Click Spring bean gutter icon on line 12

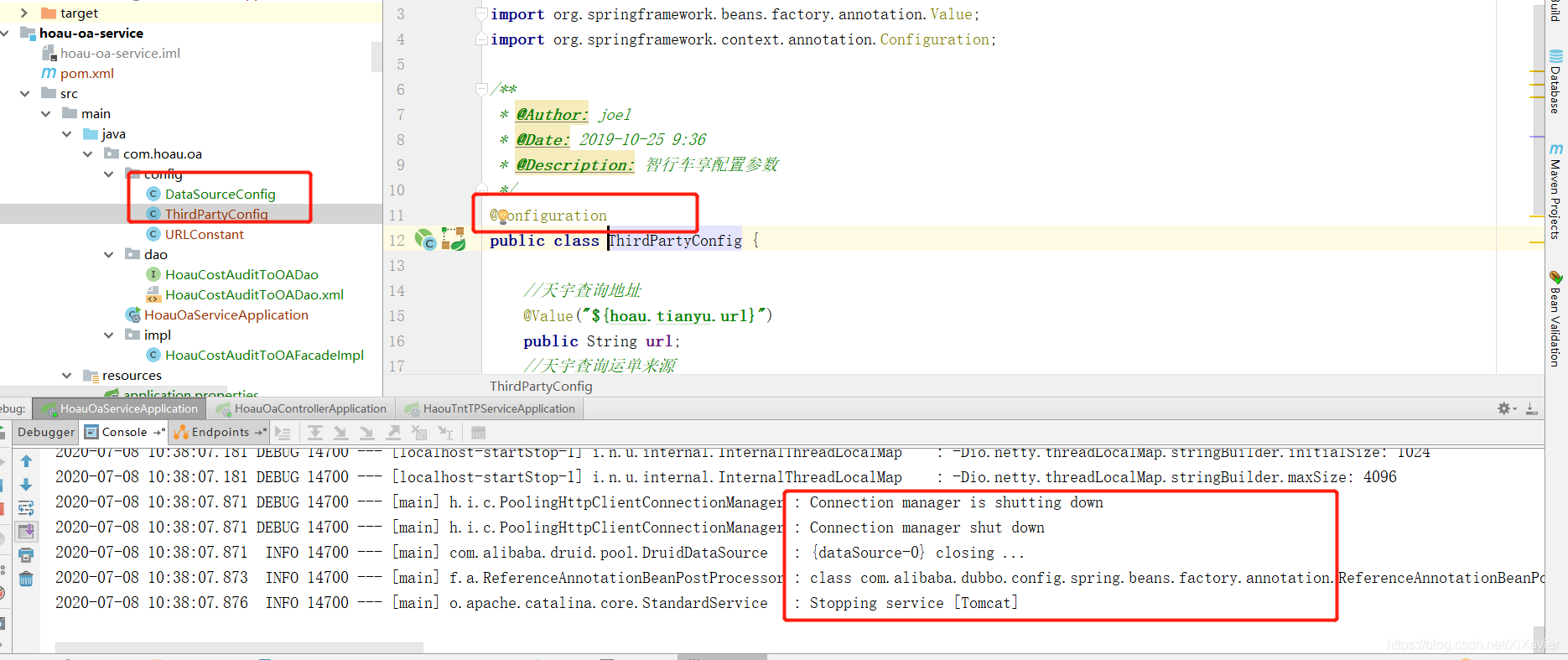click(x=426, y=241)
